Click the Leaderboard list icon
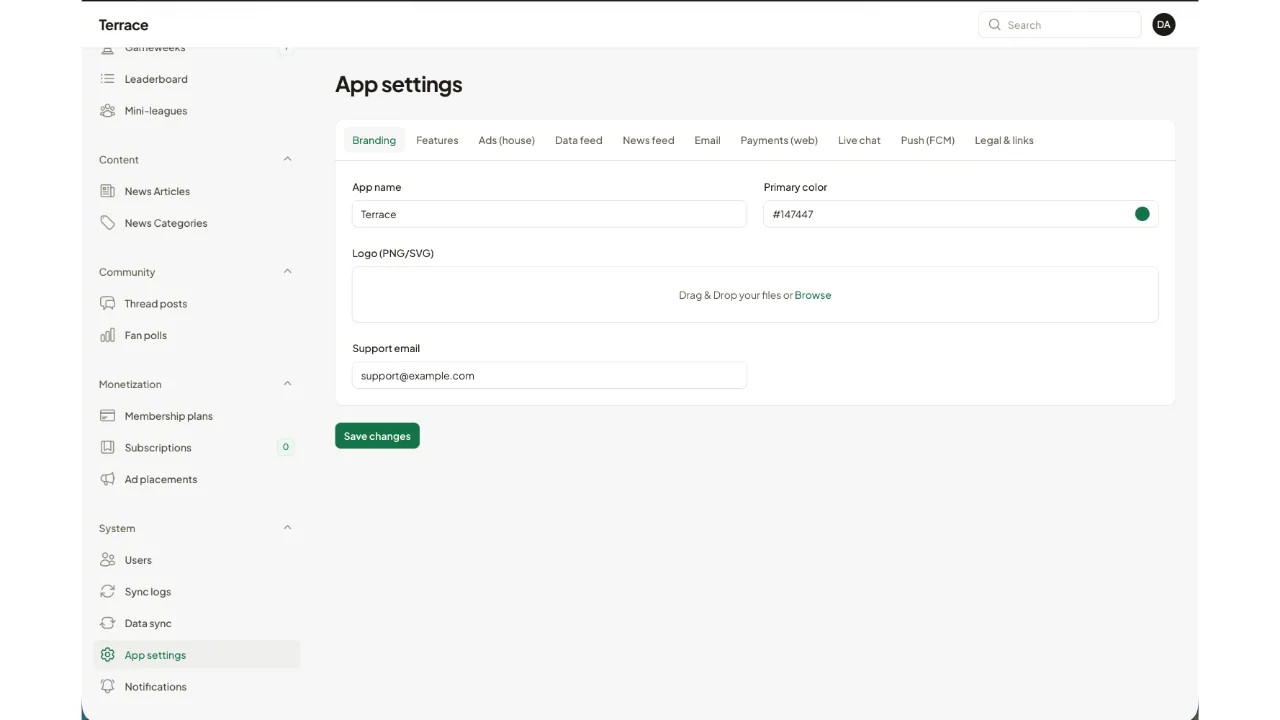Screen dimensions: 1280x720 pyautogui.click(x=108, y=79)
